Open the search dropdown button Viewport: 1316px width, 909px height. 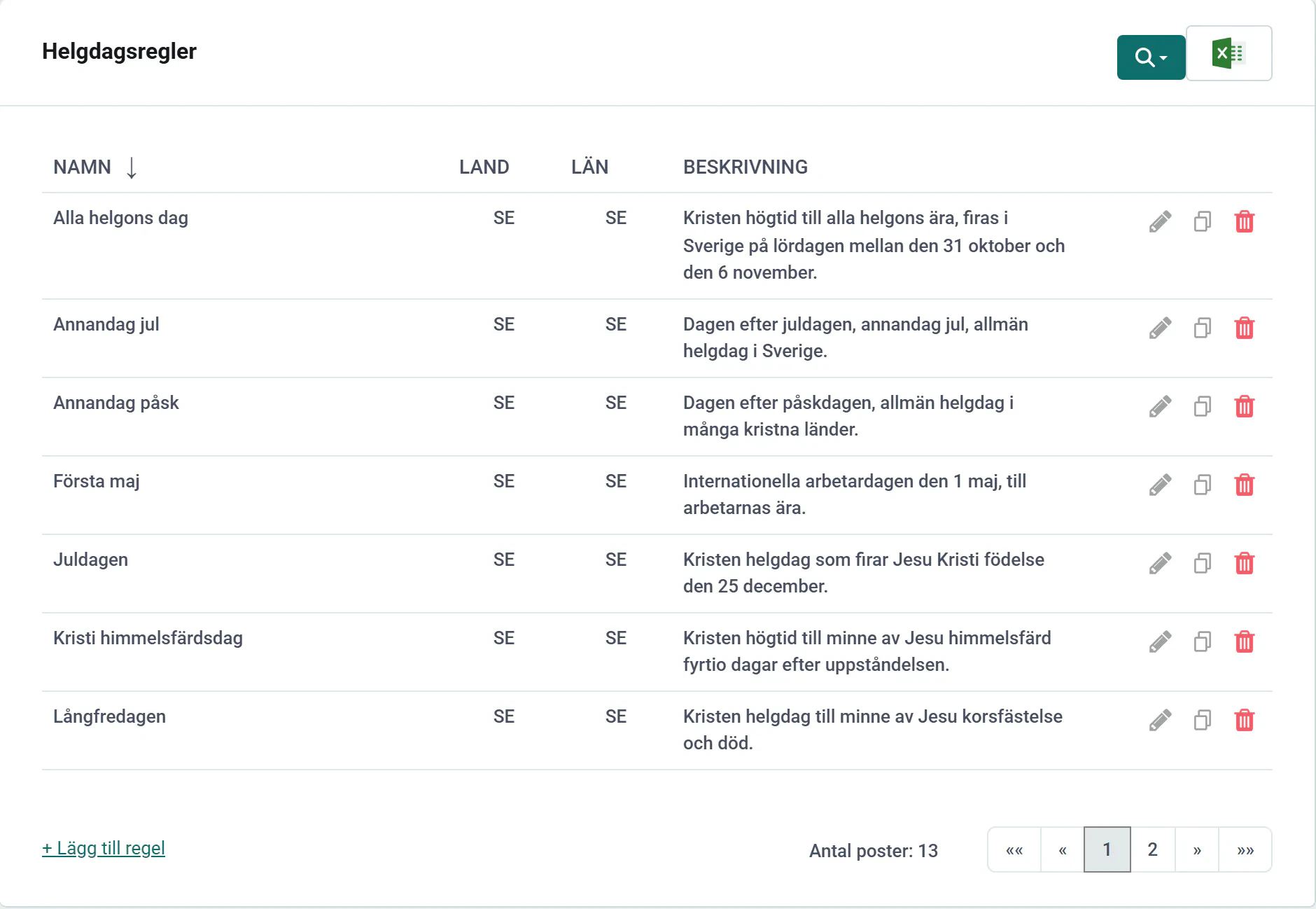pos(1151,57)
